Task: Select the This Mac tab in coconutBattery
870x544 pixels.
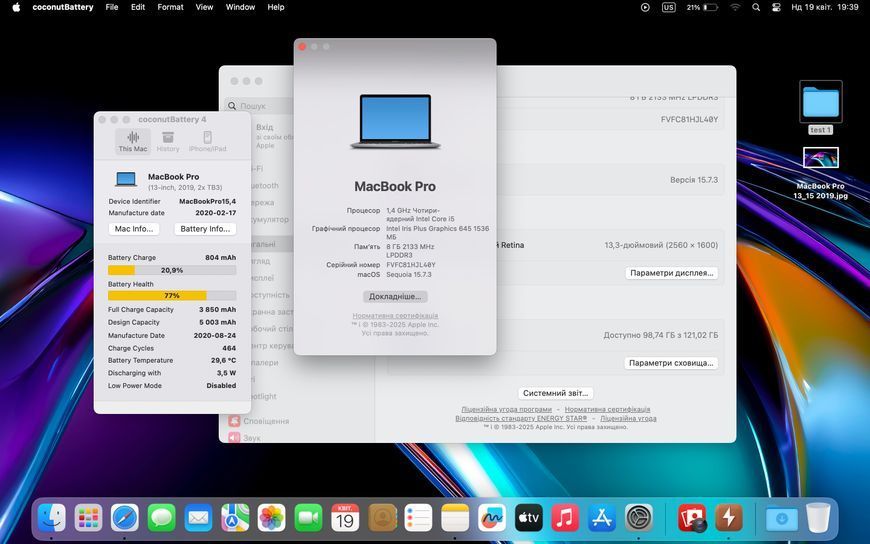Action: [133, 141]
